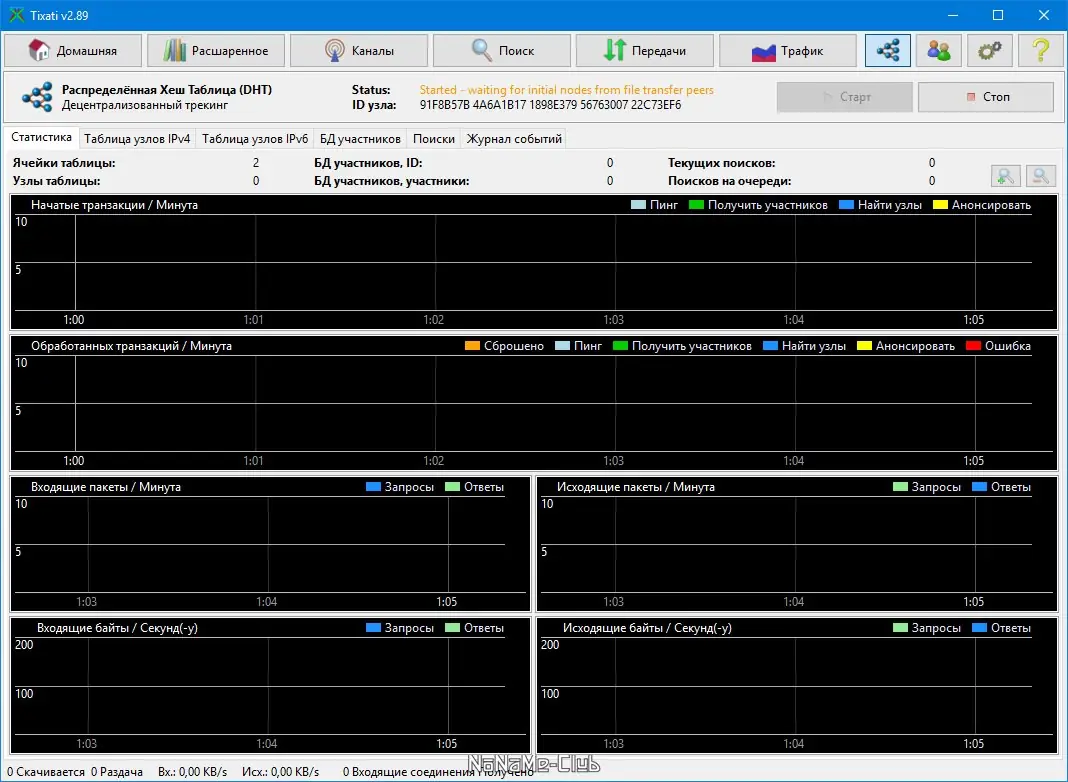1068x782 pixels.
Task: Click Ответы swatch in Исходящие байты legend
Action: pyautogui.click(x=979, y=628)
